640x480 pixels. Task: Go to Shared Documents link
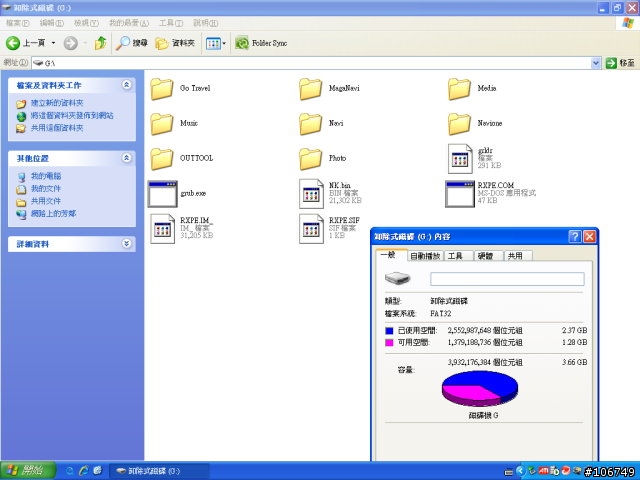[x=46, y=201]
